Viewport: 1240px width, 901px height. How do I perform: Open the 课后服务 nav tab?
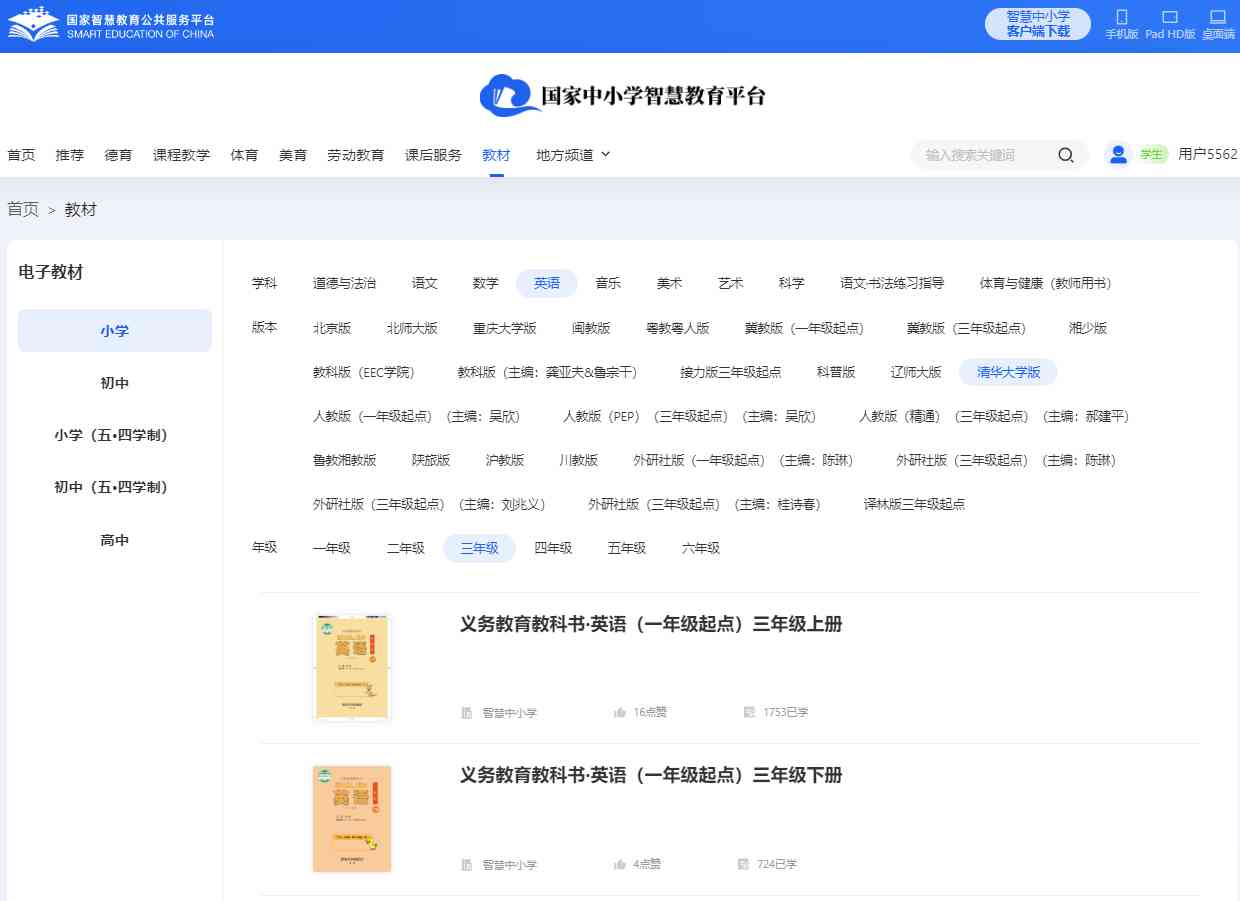tap(433, 155)
